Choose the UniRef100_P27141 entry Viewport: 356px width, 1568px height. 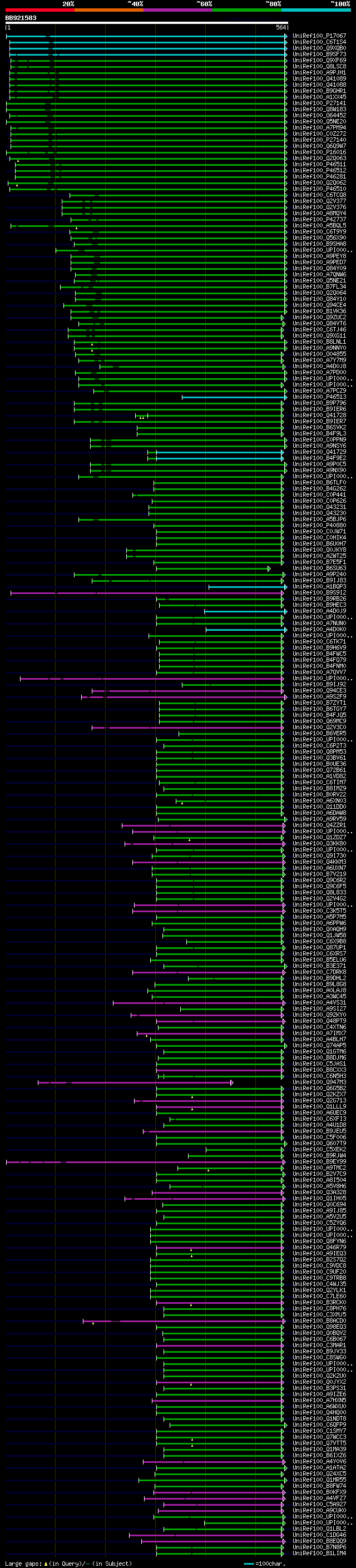click(319, 103)
